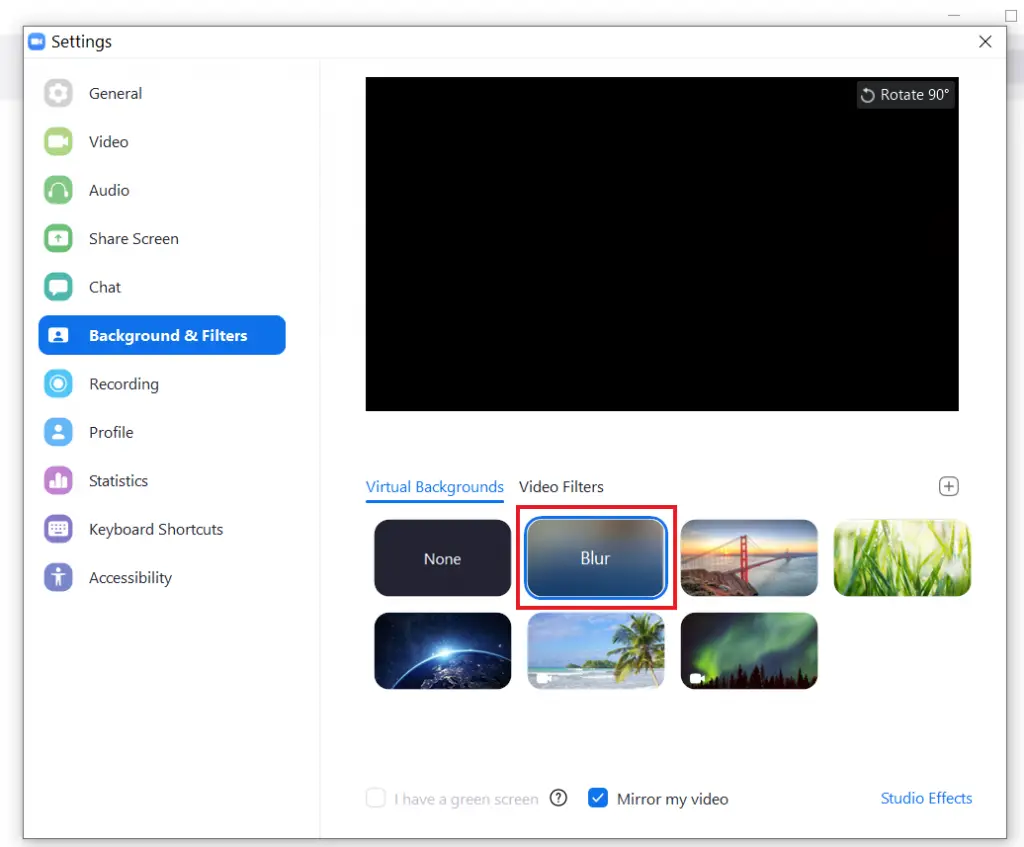Go to Chat settings

[x=104, y=287]
